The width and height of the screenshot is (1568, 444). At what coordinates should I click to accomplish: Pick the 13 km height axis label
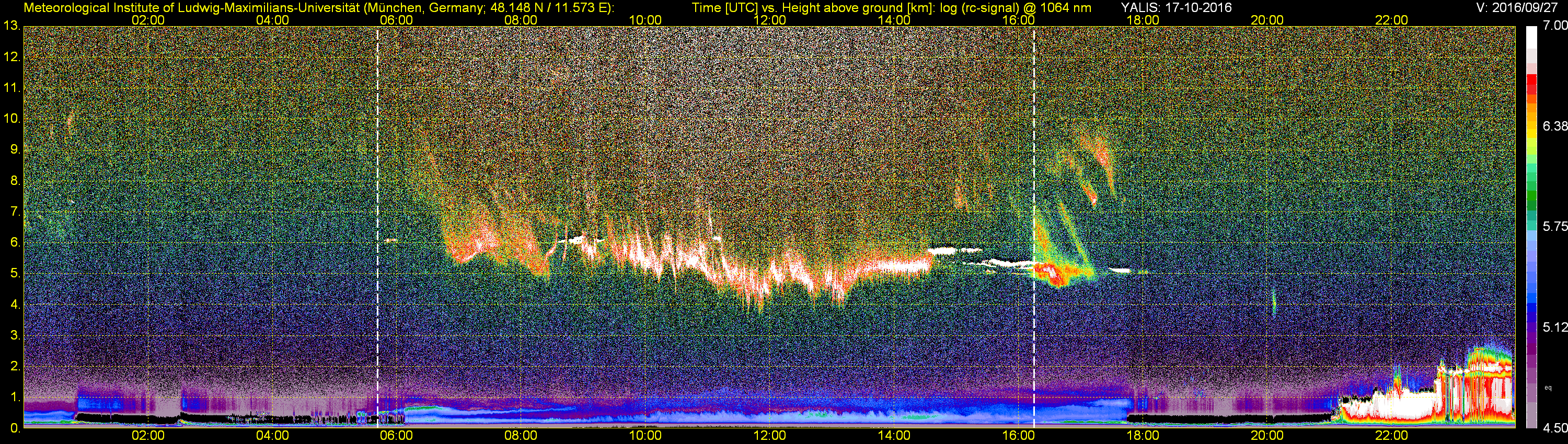(11, 26)
